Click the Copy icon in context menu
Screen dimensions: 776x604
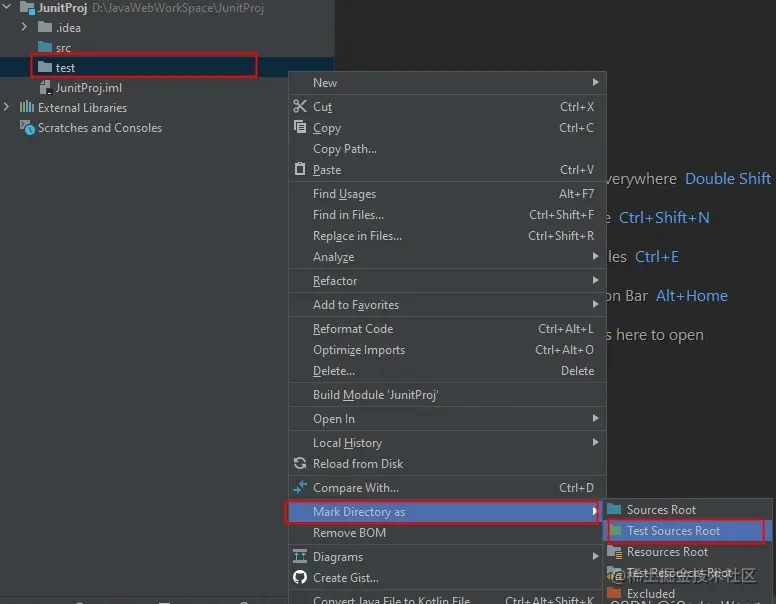[300, 127]
